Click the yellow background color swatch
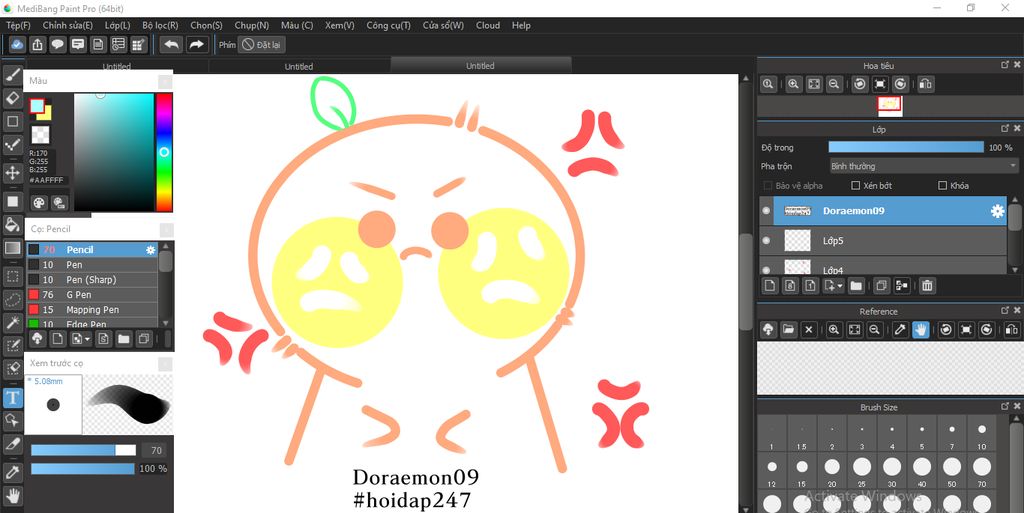The width and height of the screenshot is (1024, 513). click(x=46, y=114)
